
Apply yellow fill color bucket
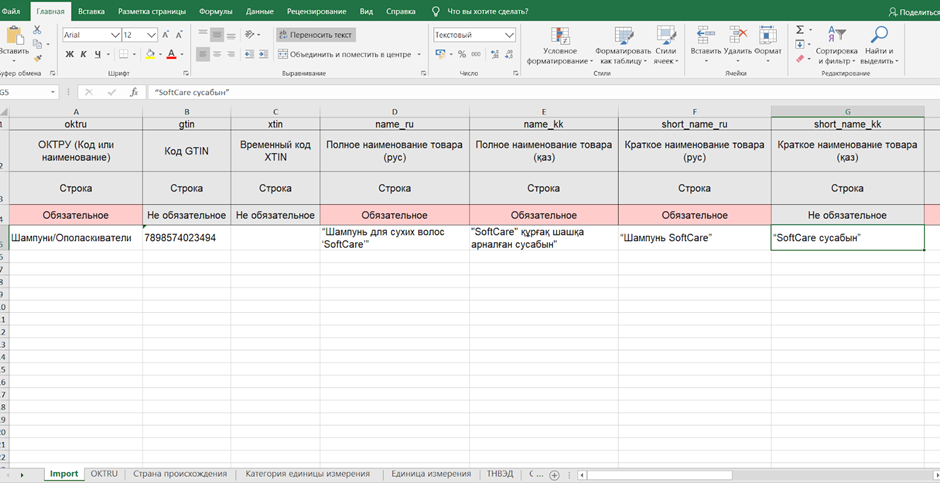(x=150, y=55)
